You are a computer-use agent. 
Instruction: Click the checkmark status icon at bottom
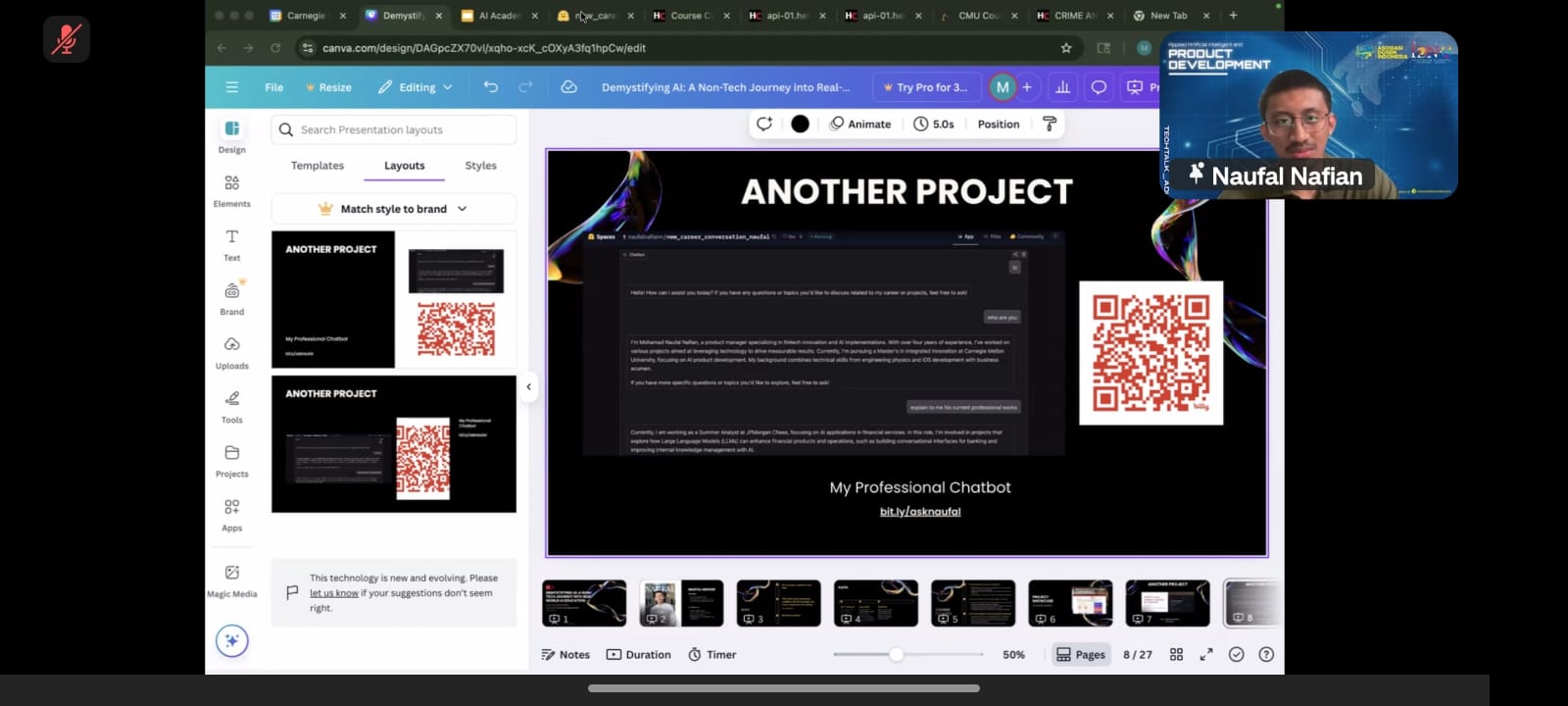[x=1237, y=654]
